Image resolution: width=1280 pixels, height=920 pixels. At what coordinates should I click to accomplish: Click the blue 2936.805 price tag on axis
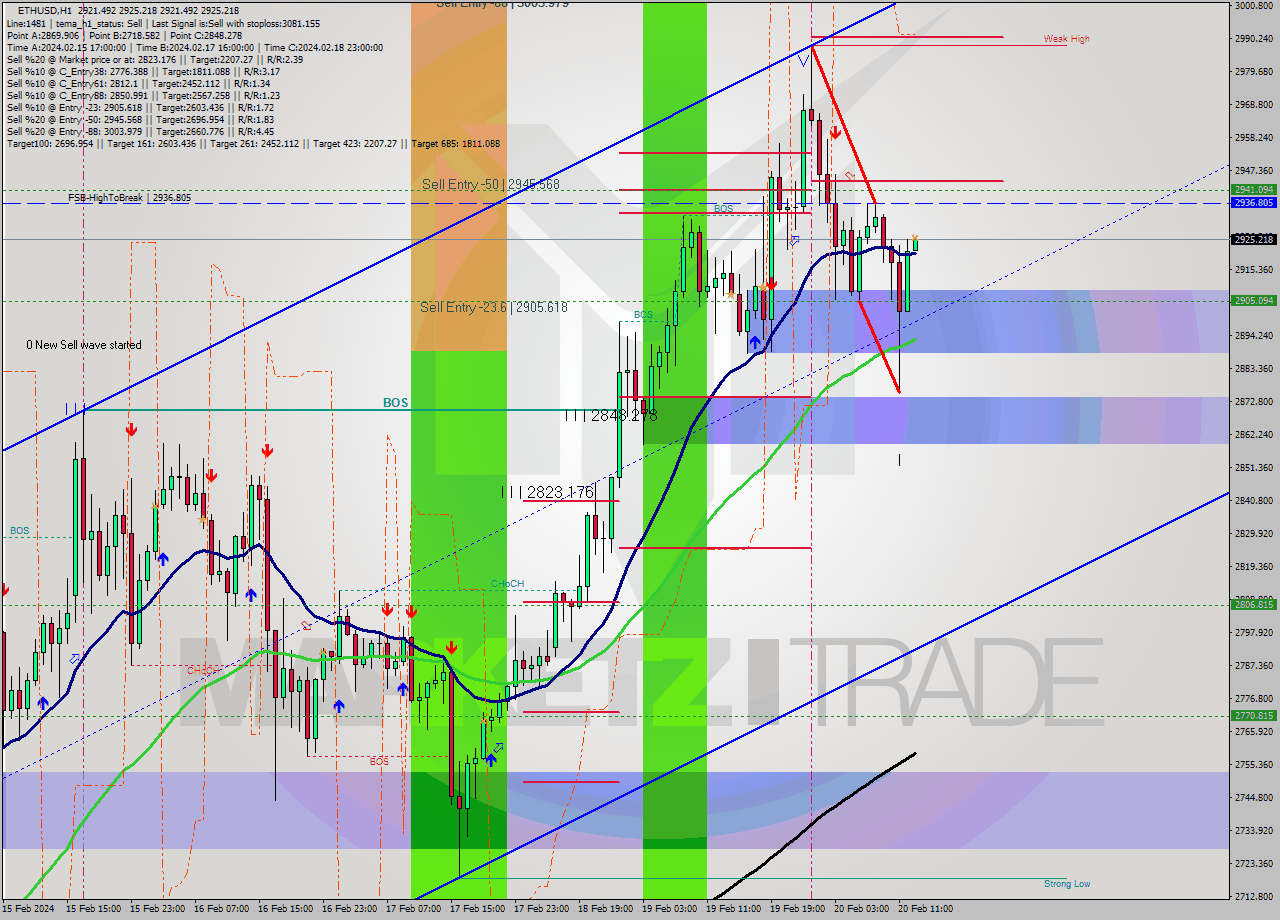click(x=1253, y=202)
